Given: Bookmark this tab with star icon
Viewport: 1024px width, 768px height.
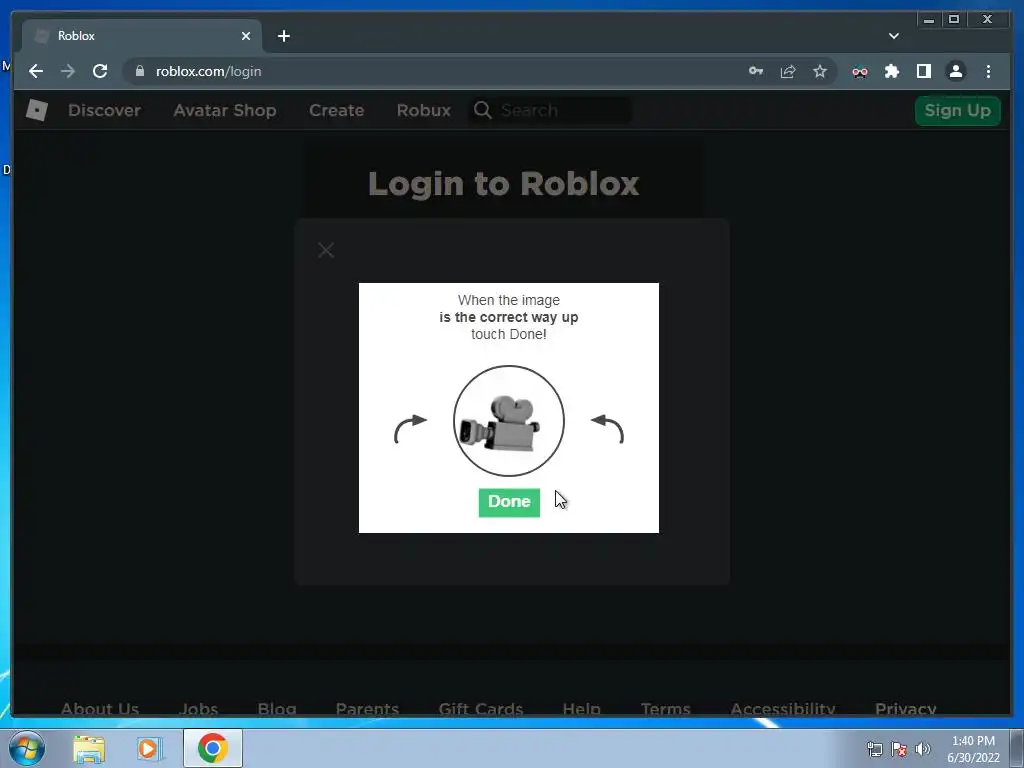Looking at the screenshot, I should click(x=820, y=71).
